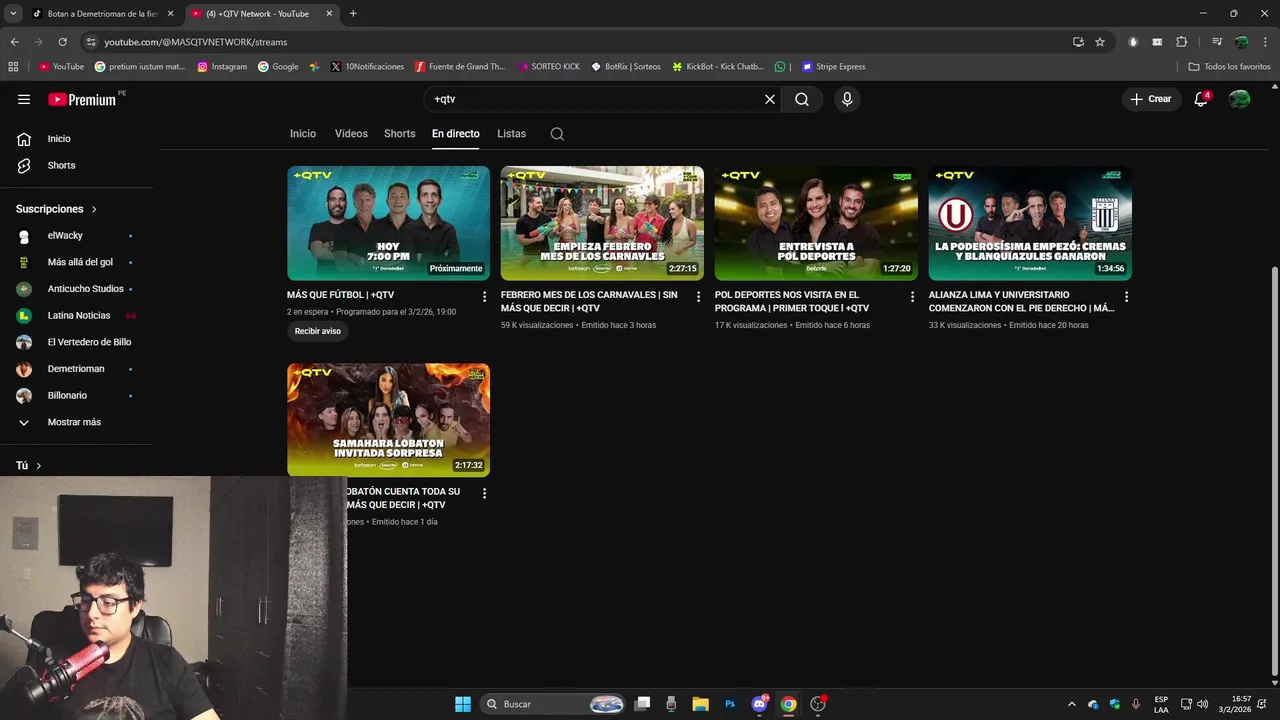Click the Crear button

click(1150, 99)
